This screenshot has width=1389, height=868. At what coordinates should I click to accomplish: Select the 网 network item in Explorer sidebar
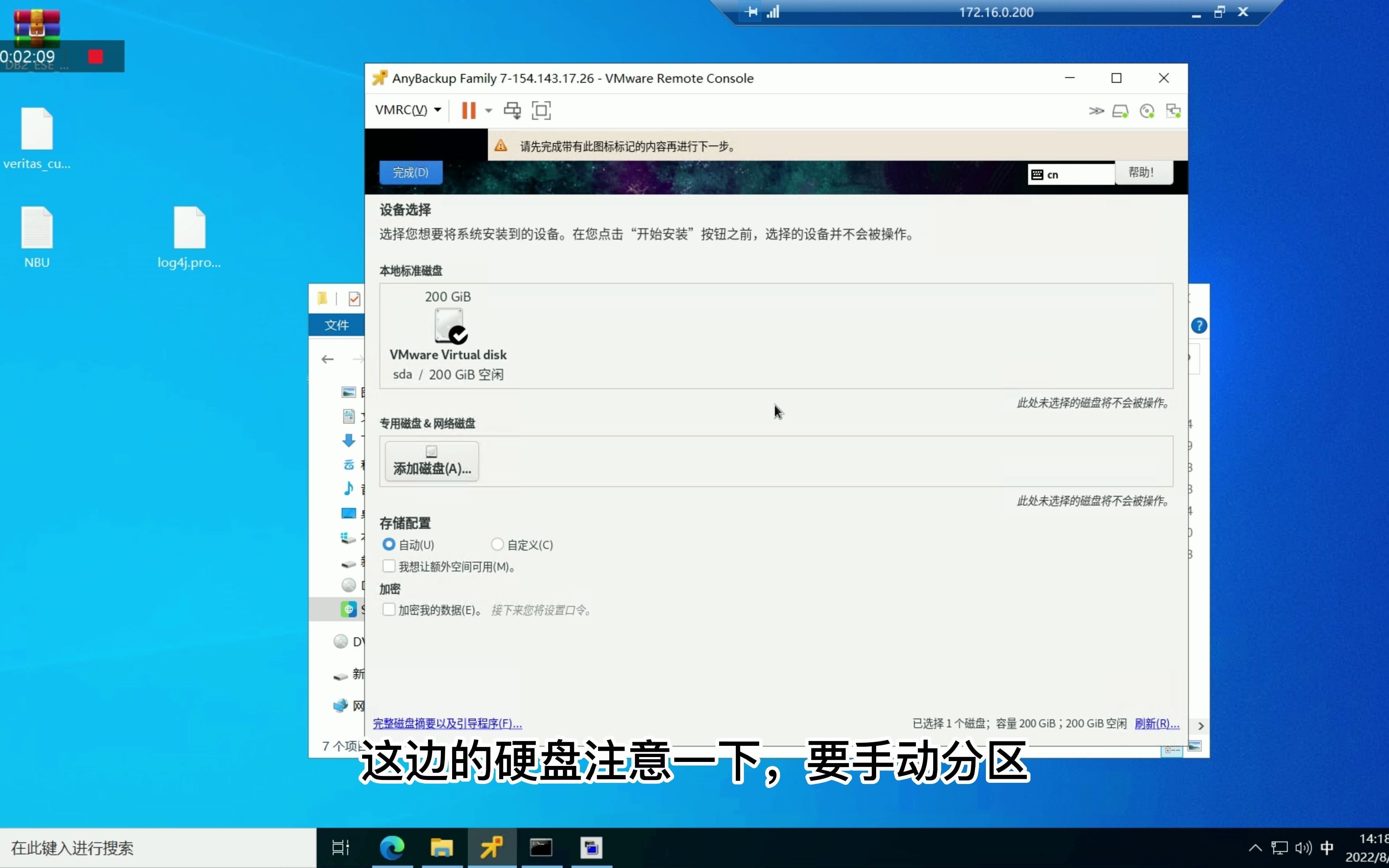349,706
